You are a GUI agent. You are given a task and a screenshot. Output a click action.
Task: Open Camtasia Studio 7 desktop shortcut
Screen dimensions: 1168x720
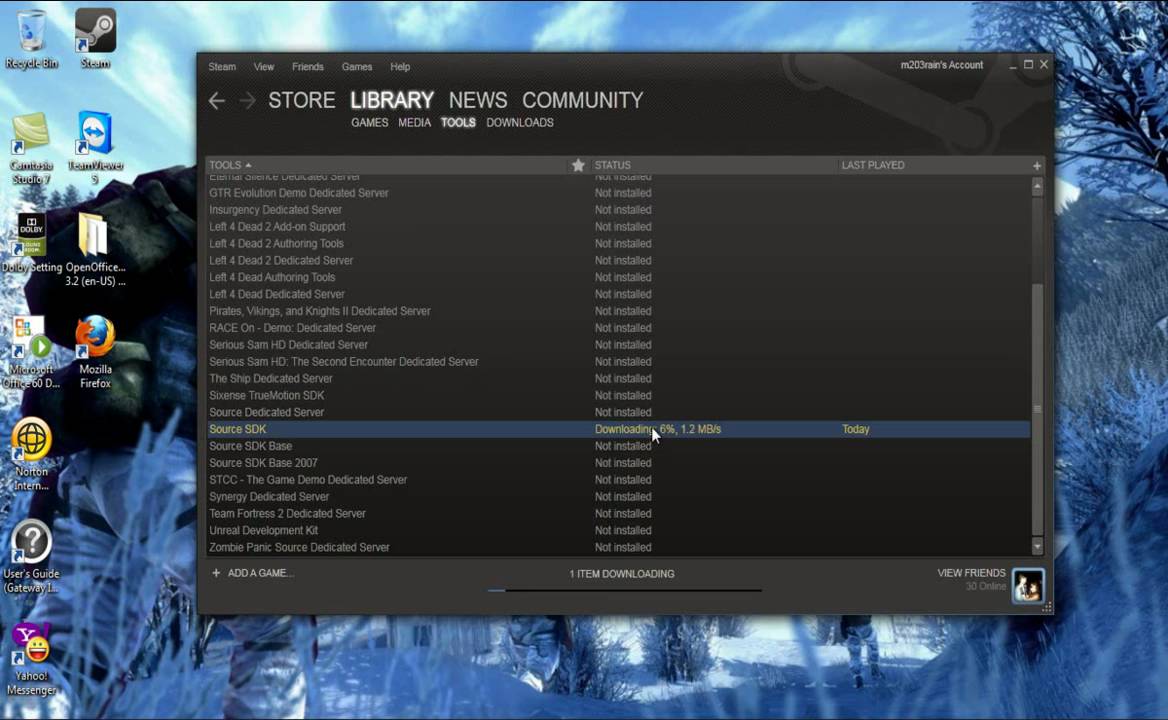point(31,147)
